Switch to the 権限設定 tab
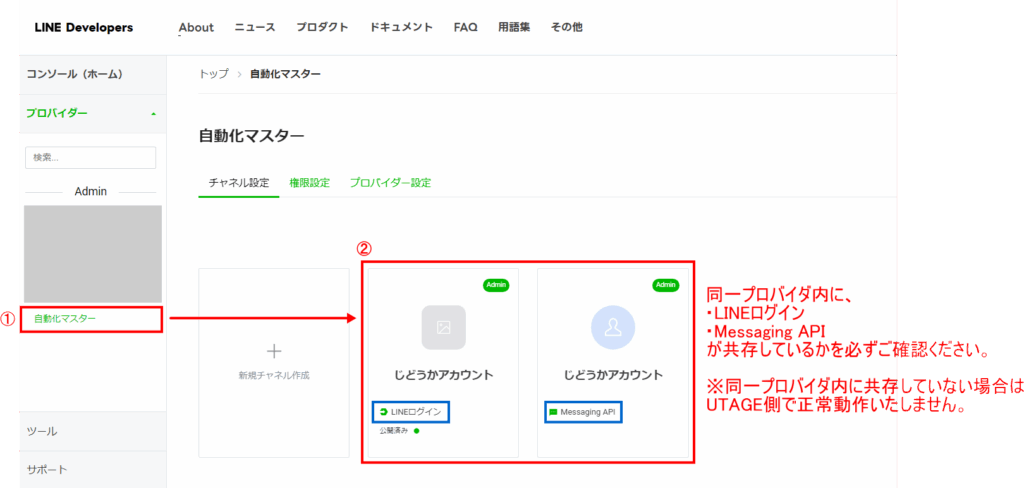The width and height of the screenshot is (1024, 488). (310, 183)
